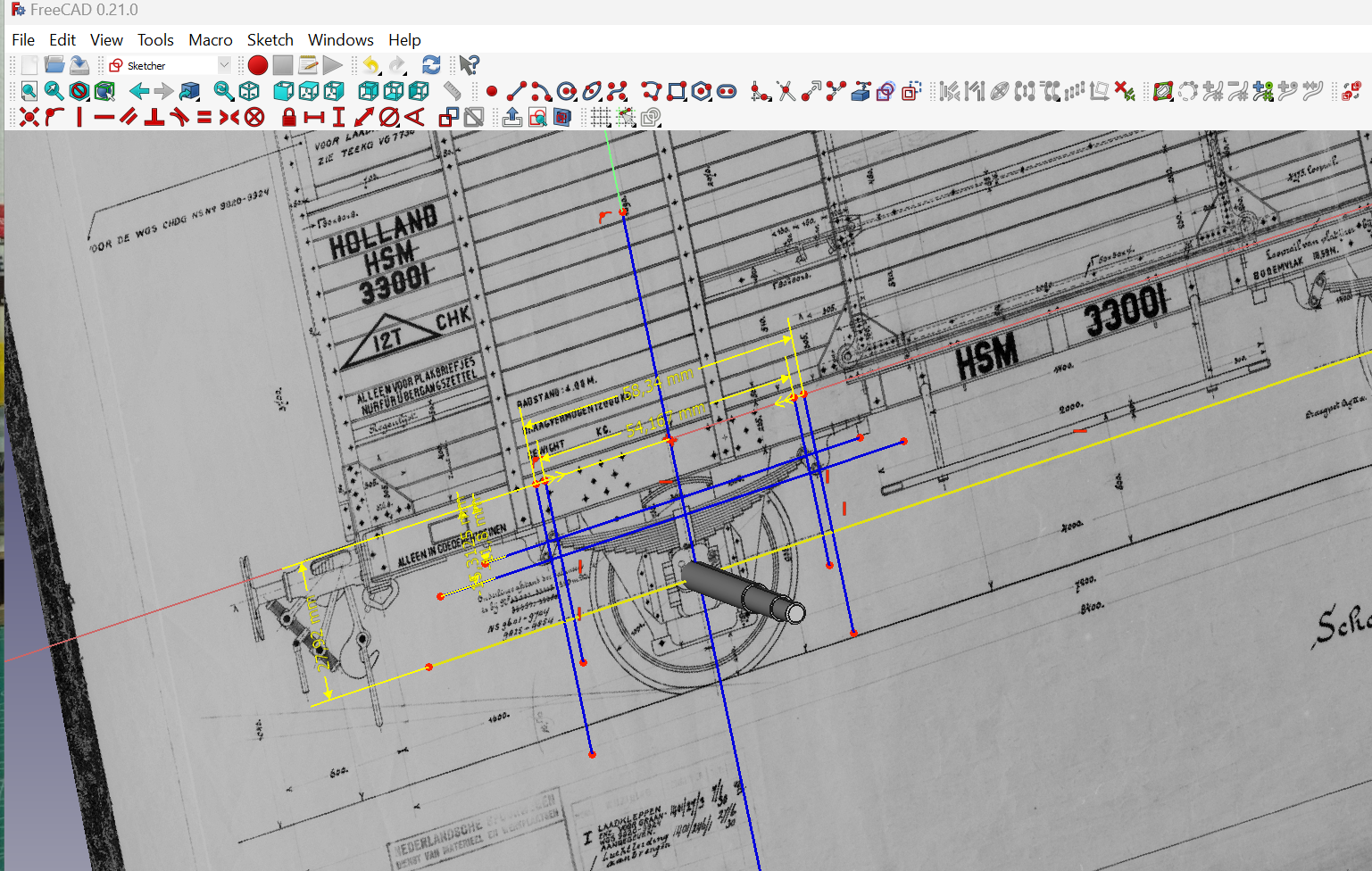
Task: Fit all content in view
Action: (x=29, y=91)
